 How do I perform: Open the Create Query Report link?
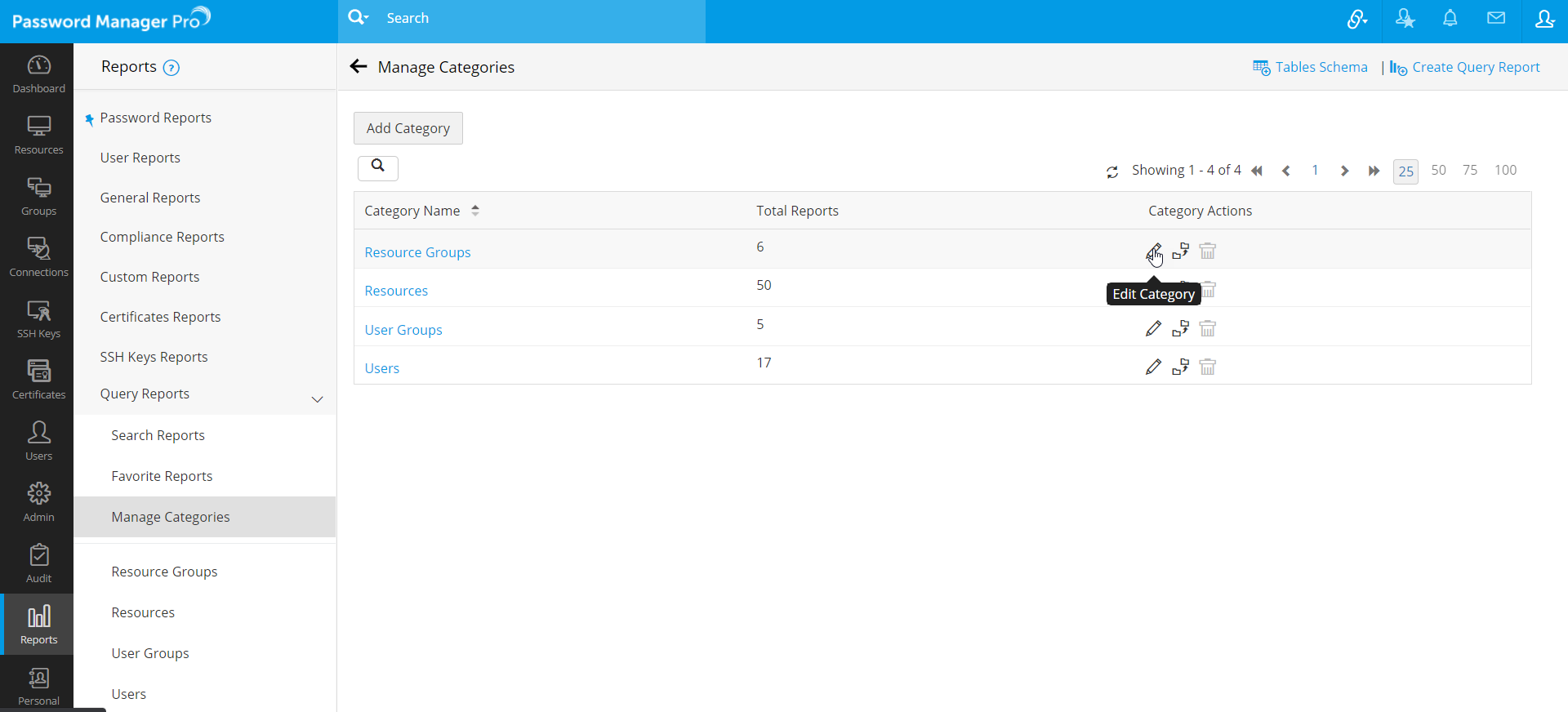(1475, 67)
